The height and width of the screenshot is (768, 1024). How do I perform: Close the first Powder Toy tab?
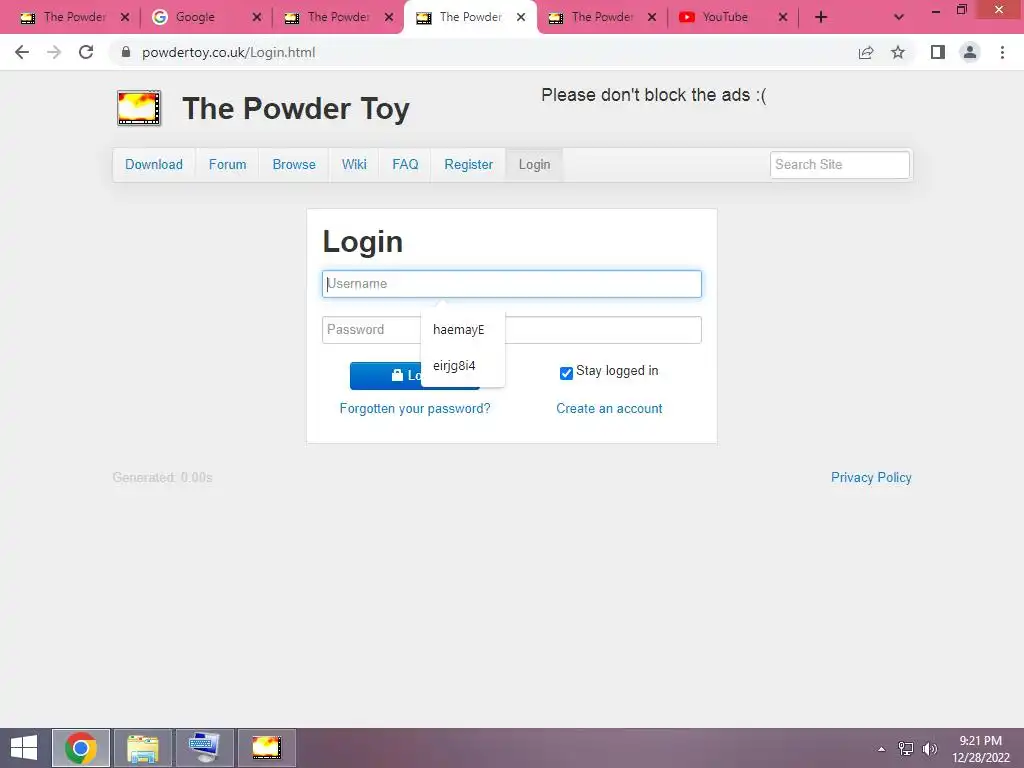click(125, 17)
